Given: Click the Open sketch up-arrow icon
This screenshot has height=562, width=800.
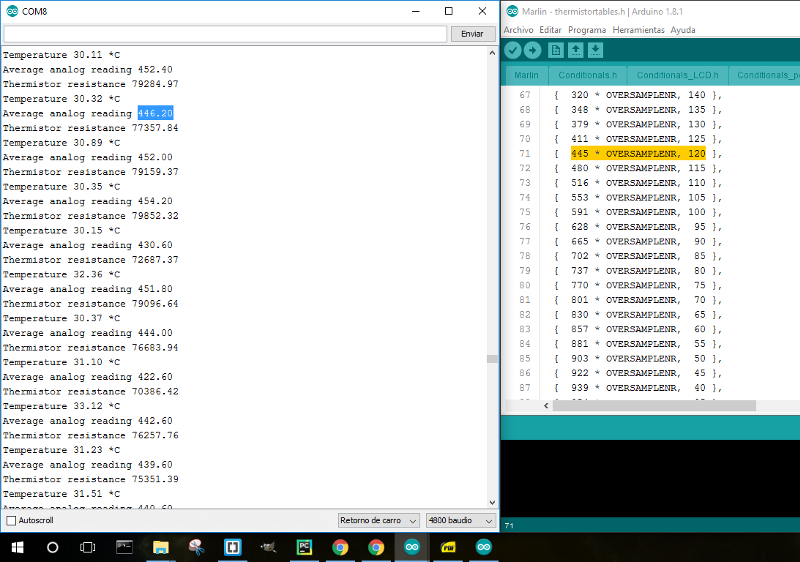Looking at the screenshot, I should pyautogui.click(x=576, y=50).
